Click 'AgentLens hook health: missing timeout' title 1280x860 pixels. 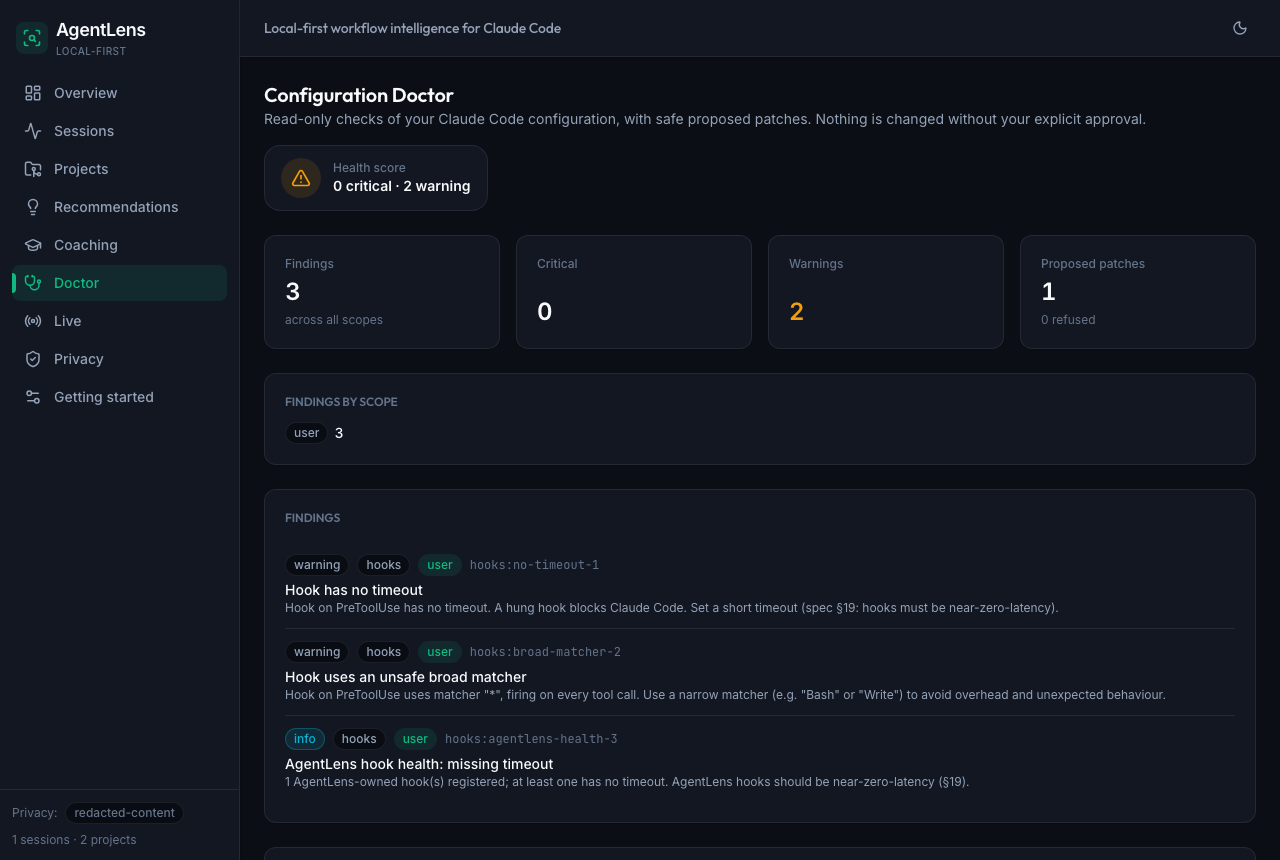coord(419,764)
